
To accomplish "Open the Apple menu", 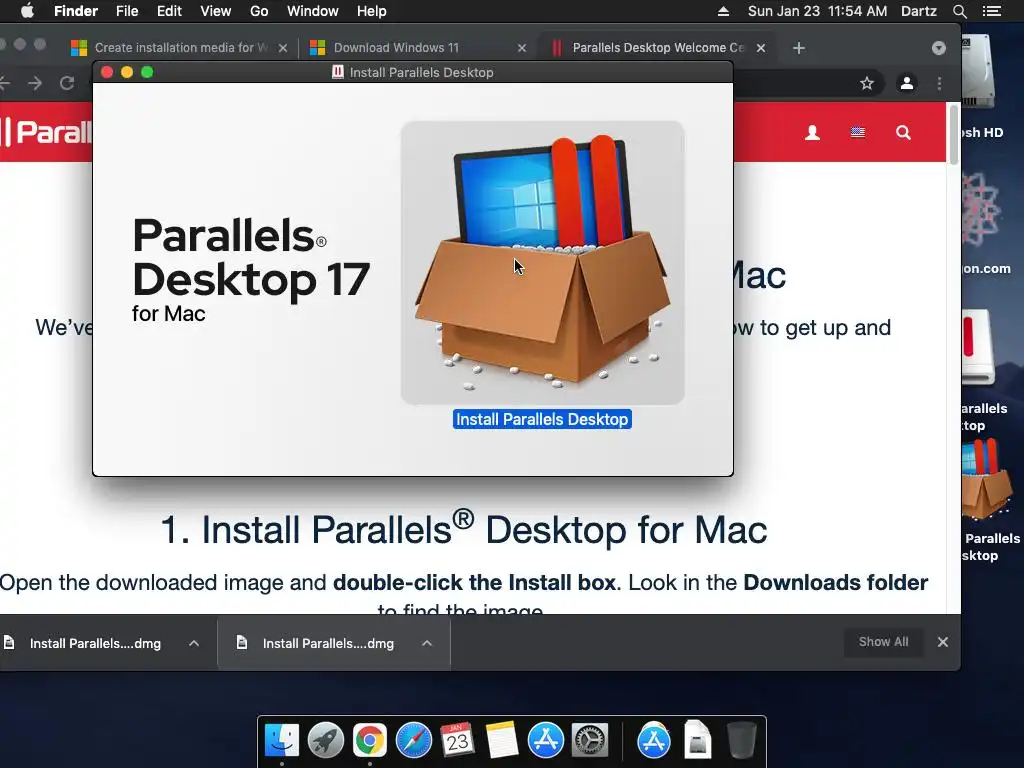I will point(27,11).
